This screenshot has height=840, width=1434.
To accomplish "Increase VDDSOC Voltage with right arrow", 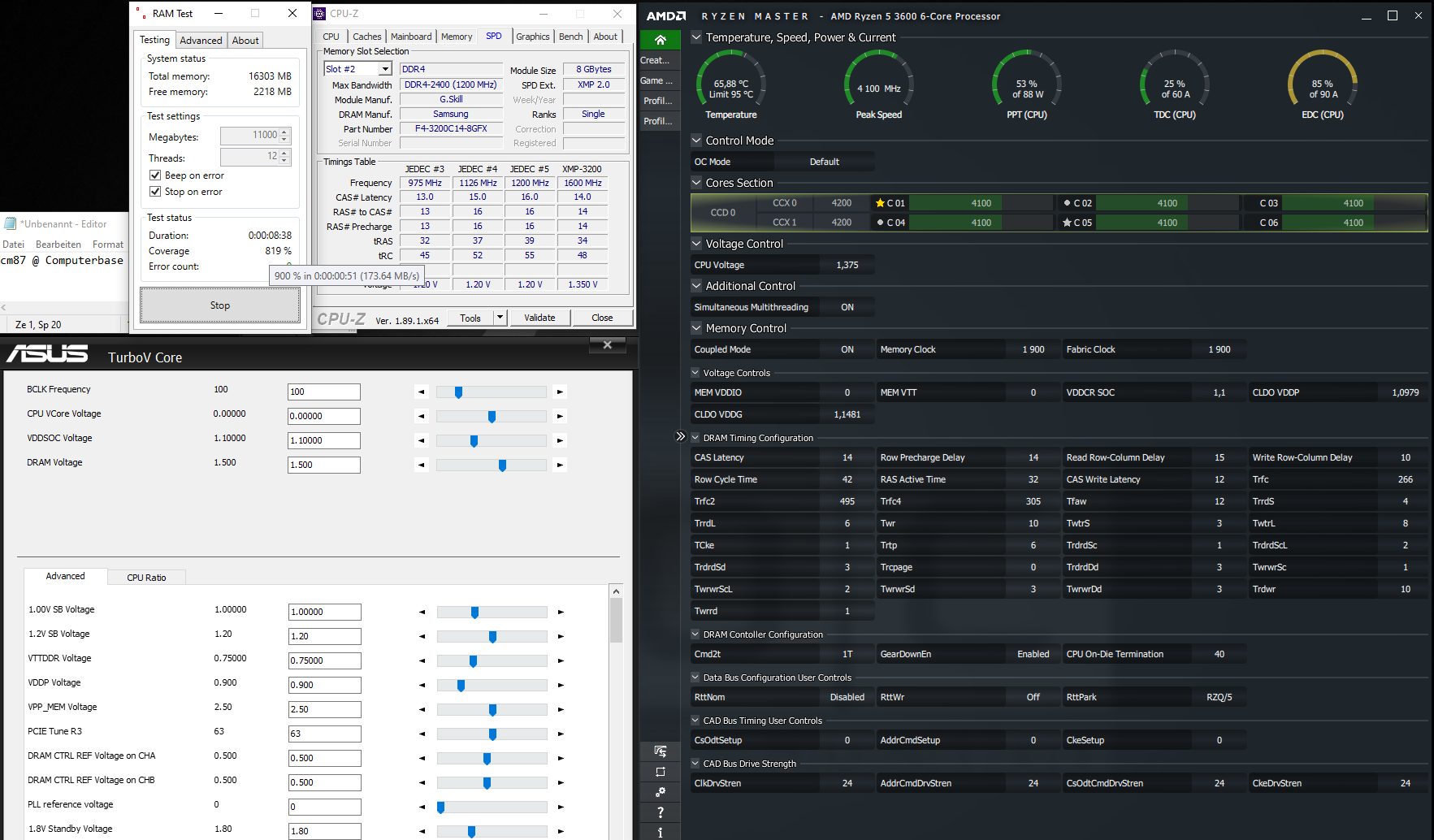I will (x=560, y=441).
